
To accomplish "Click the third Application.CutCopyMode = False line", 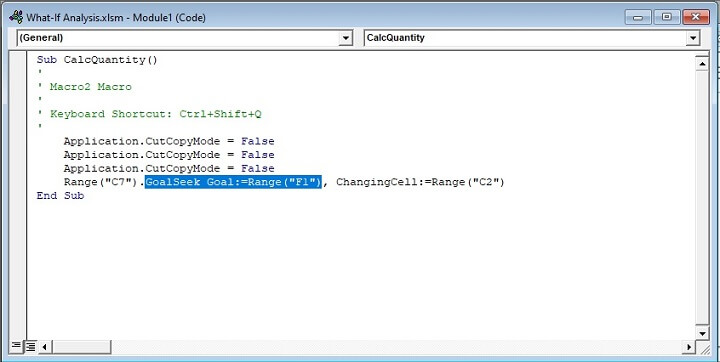I will point(169,169).
